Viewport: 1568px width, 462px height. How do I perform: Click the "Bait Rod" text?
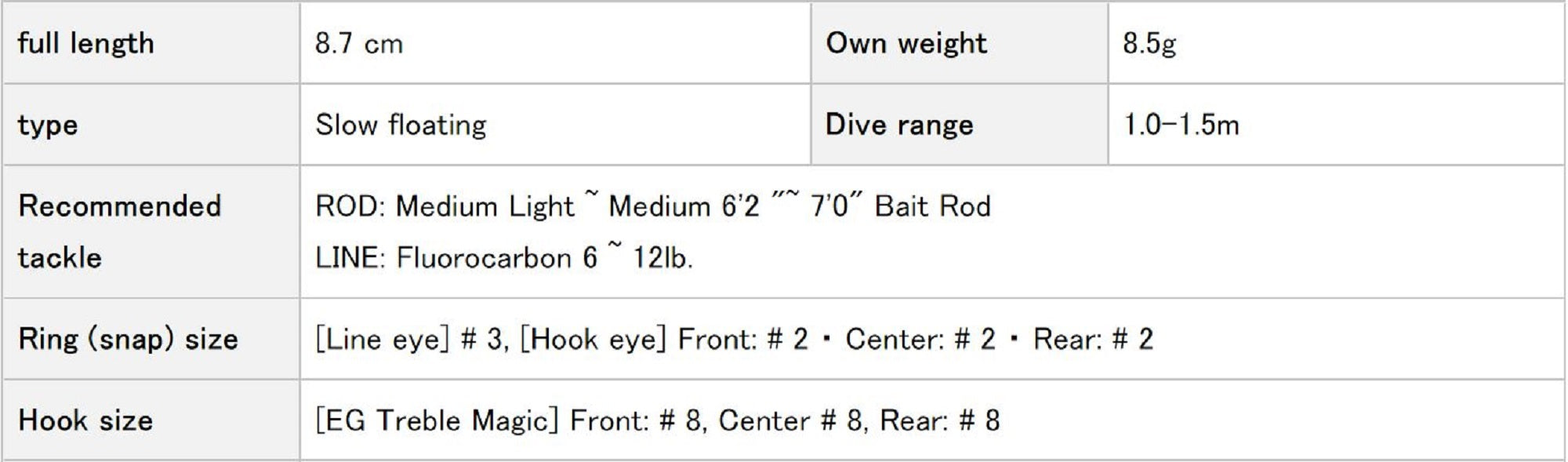(x=933, y=206)
